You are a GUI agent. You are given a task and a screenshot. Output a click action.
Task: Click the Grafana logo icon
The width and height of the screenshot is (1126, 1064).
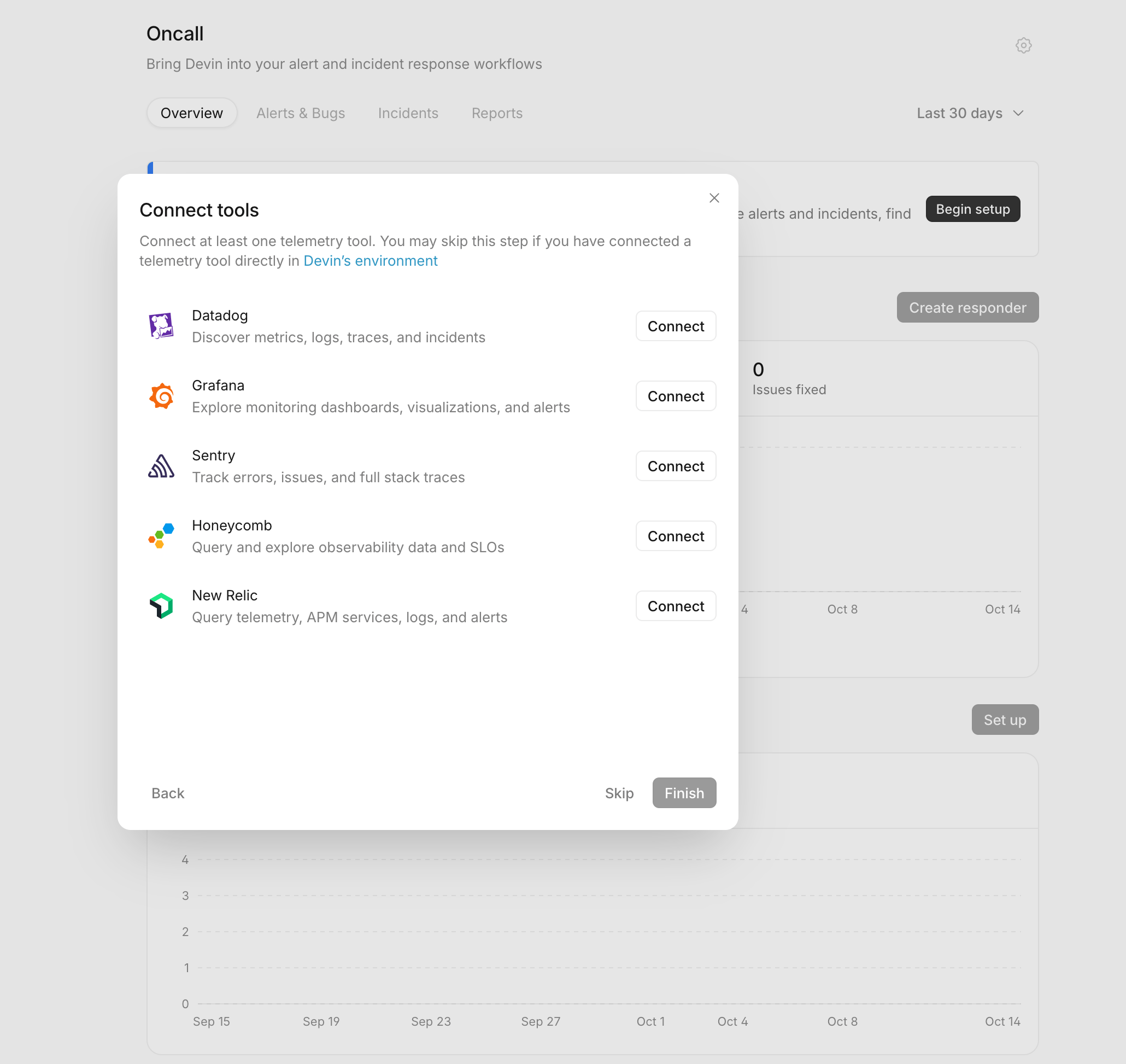[161, 396]
